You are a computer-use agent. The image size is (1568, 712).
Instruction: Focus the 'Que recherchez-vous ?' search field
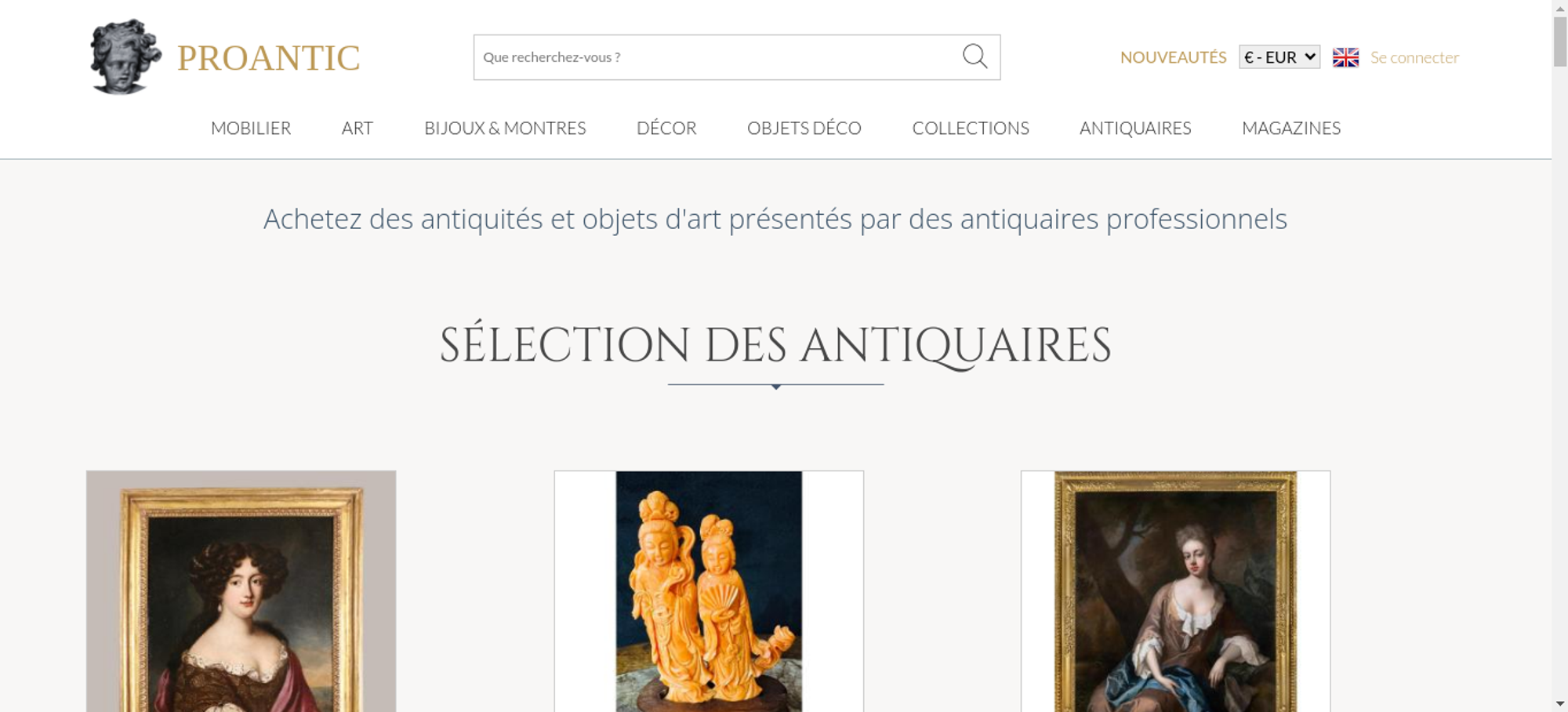pos(717,57)
